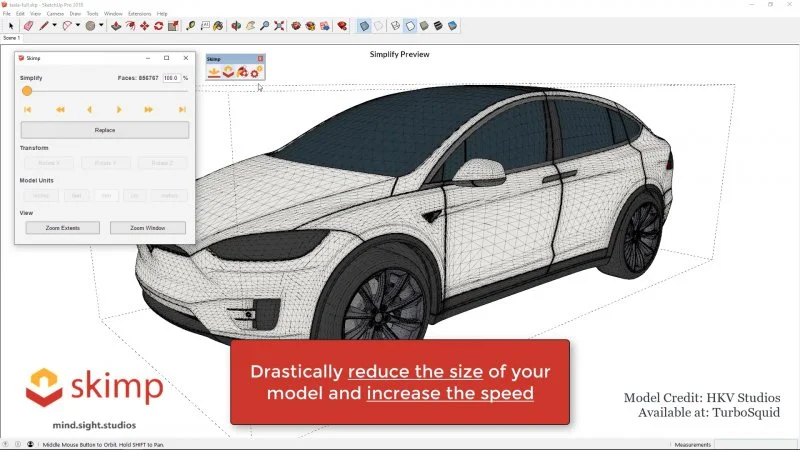Click the simplify percentage input field
Viewport: 800px width, 450px height.
pyautogui.click(x=171, y=78)
